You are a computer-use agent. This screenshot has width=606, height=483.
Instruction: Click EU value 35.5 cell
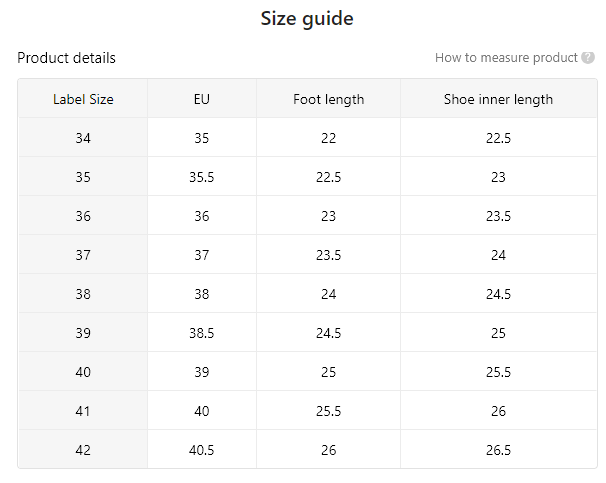click(202, 177)
